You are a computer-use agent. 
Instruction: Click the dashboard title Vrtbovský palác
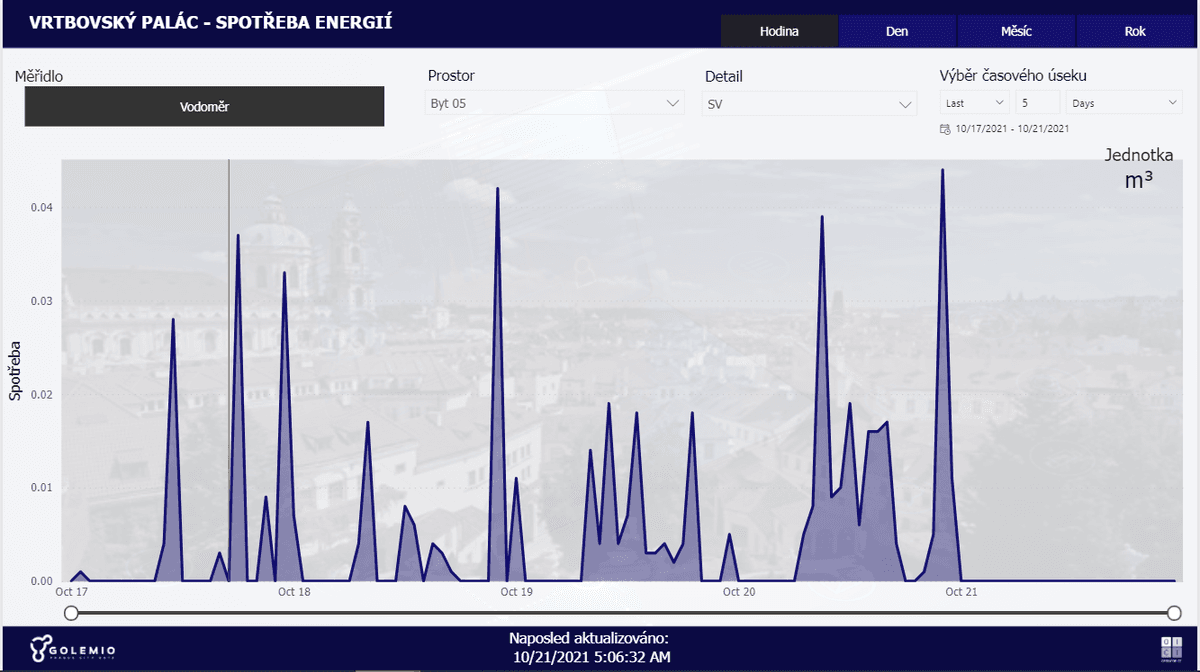point(210,22)
